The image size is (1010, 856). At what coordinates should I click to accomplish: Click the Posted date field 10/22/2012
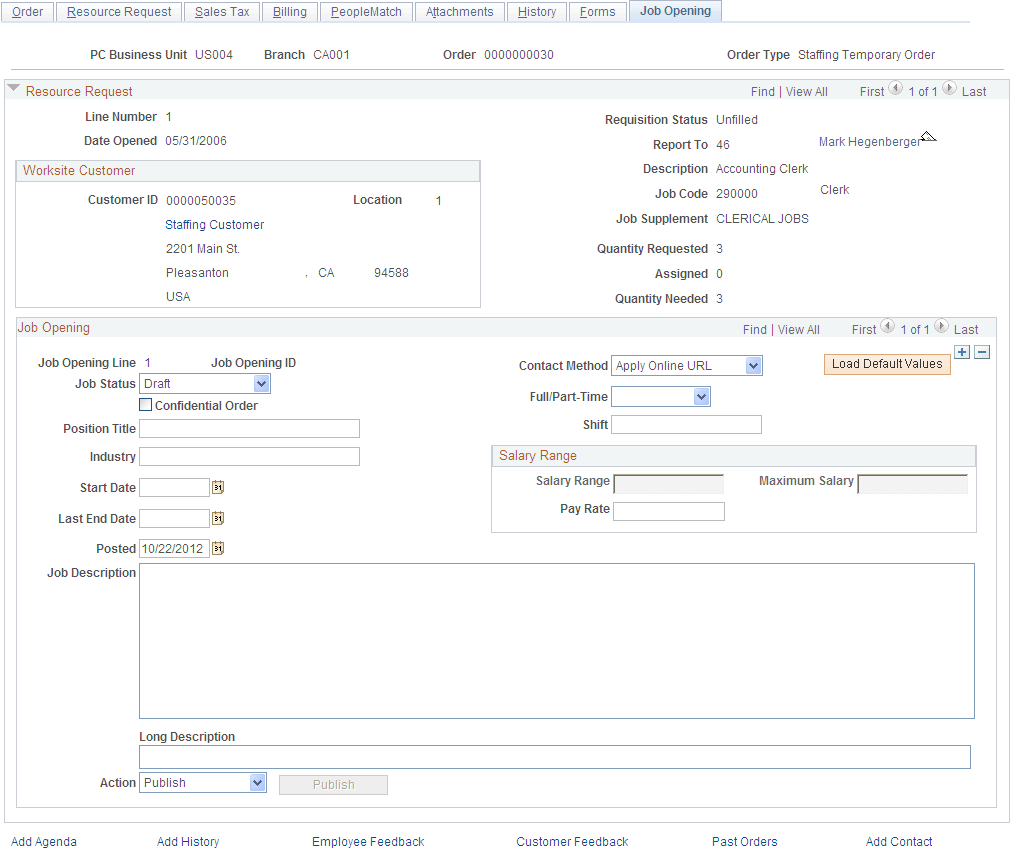click(175, 549)
